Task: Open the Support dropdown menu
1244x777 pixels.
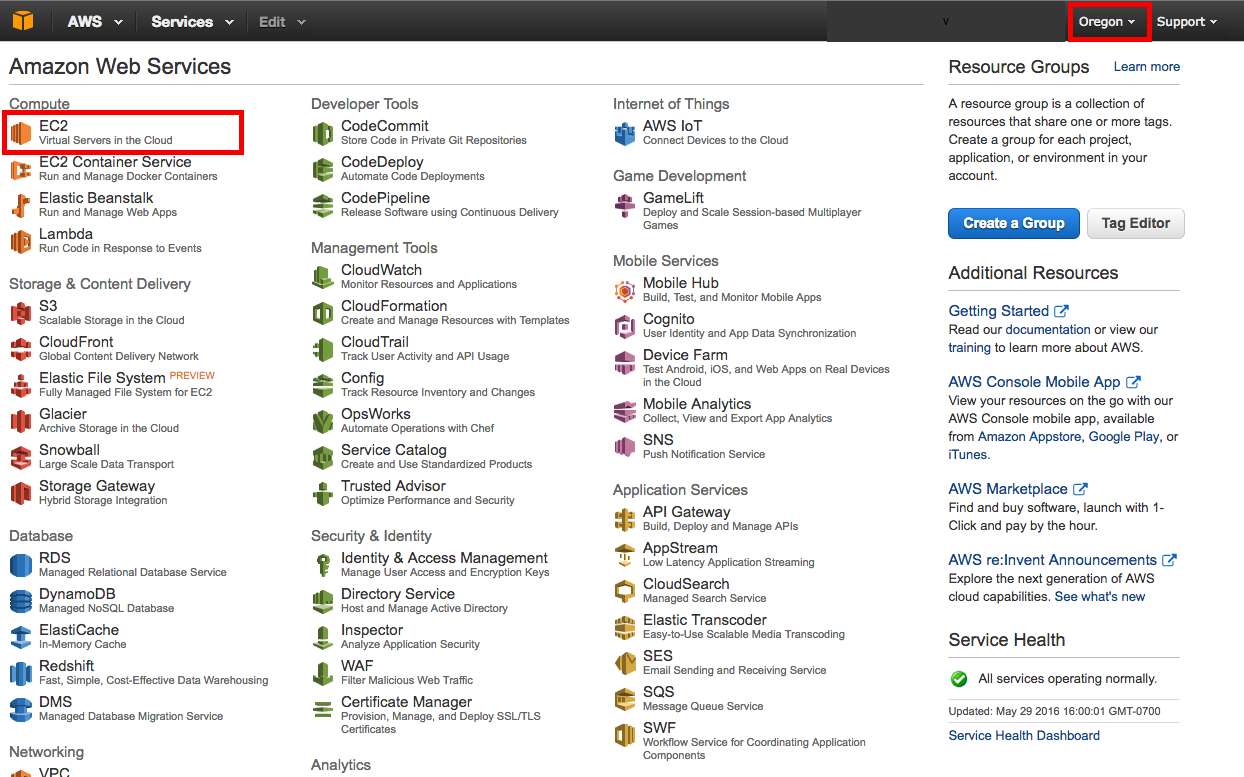Action: pyautogui.click(x=1186, y=22)
